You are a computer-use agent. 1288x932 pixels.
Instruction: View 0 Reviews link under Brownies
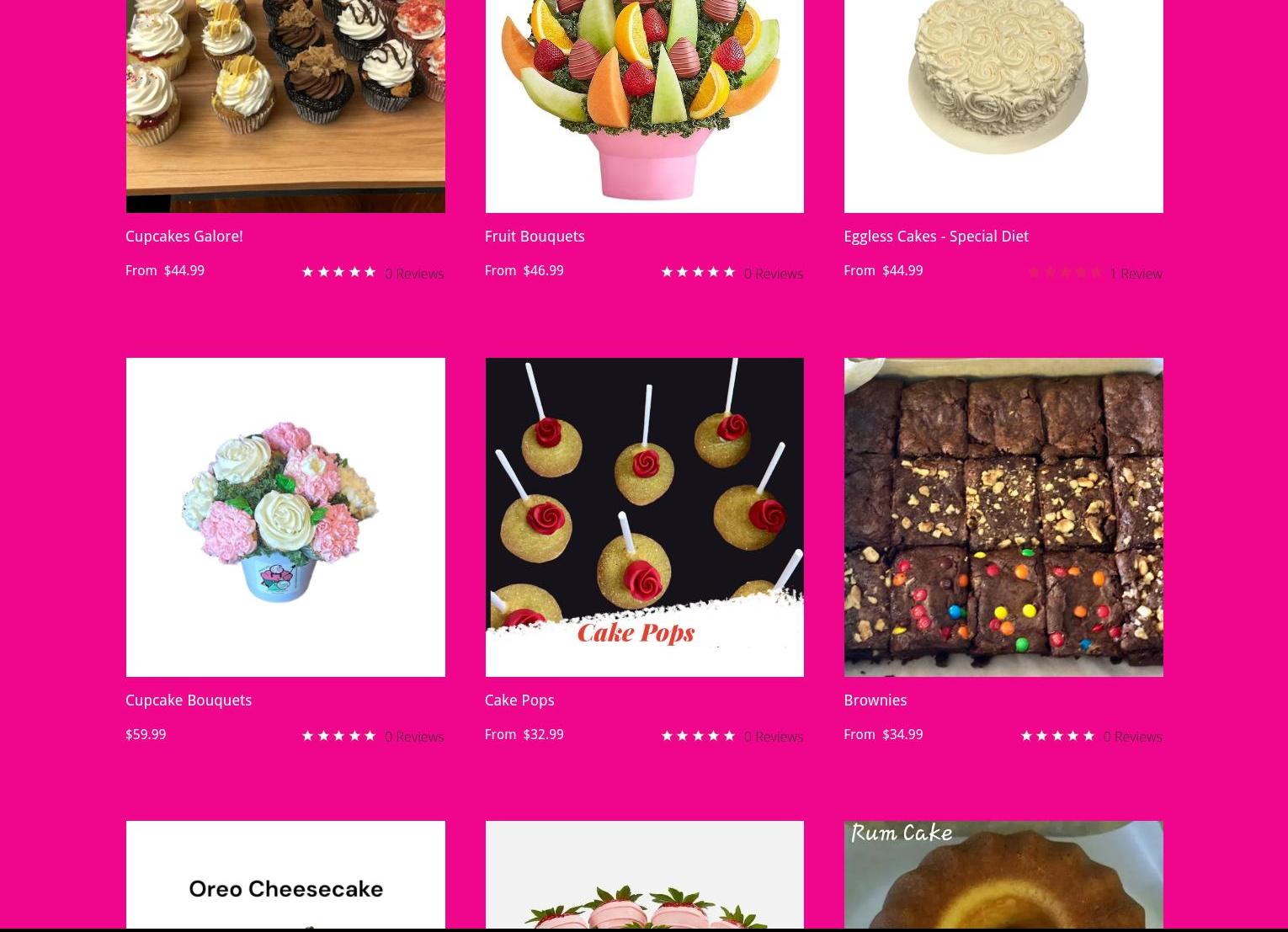click(1132, 737)
